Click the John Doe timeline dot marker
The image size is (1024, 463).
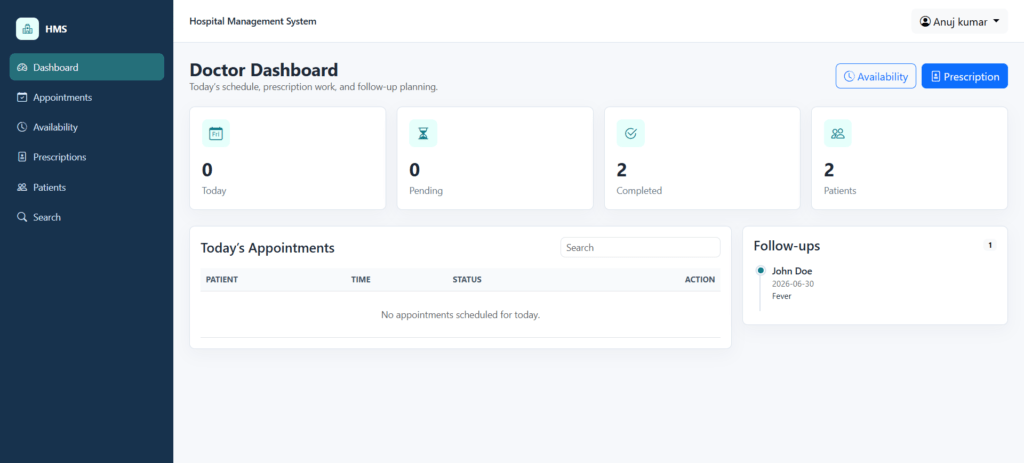[760, 270]
